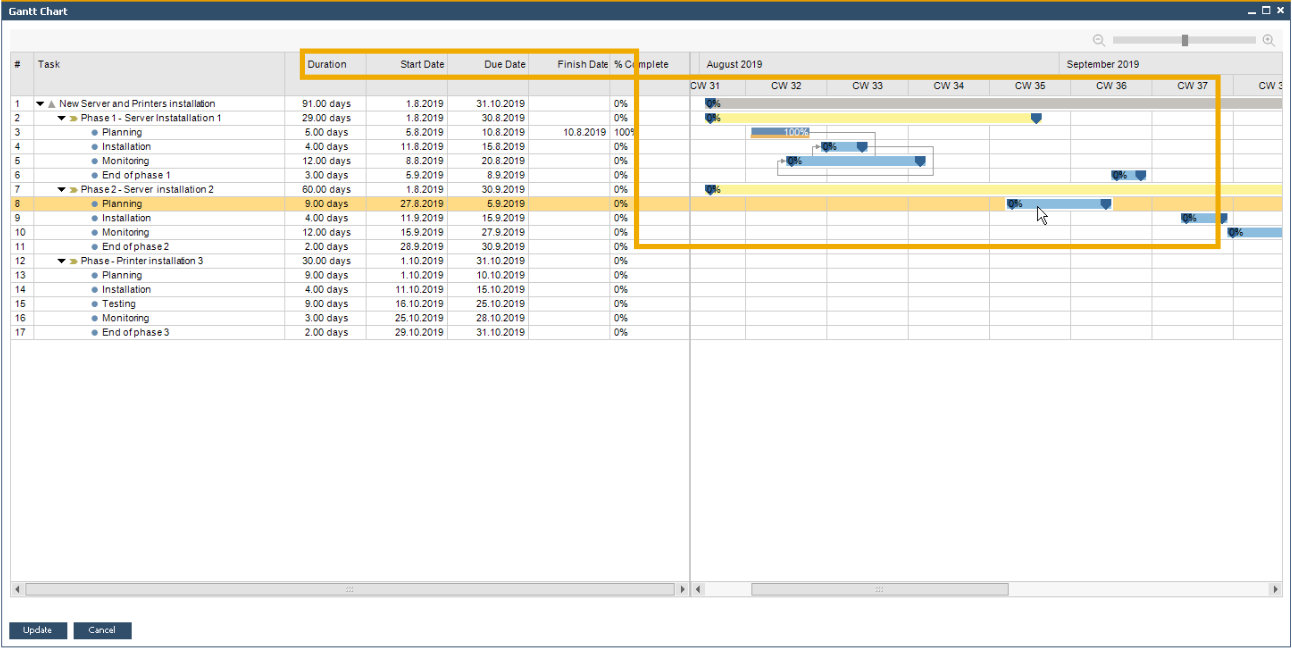Click the CW 35 week header

pyautogui.click(x=1030, y=86)
